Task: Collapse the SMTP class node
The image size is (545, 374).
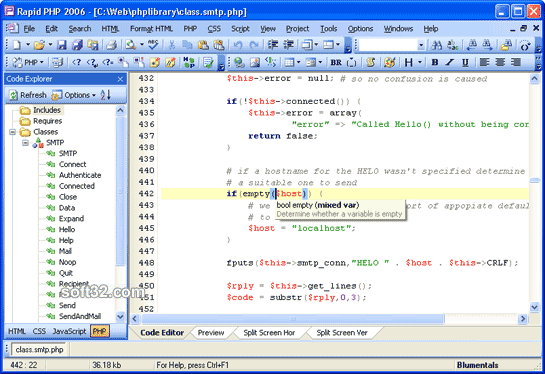Action: (25, 143)
